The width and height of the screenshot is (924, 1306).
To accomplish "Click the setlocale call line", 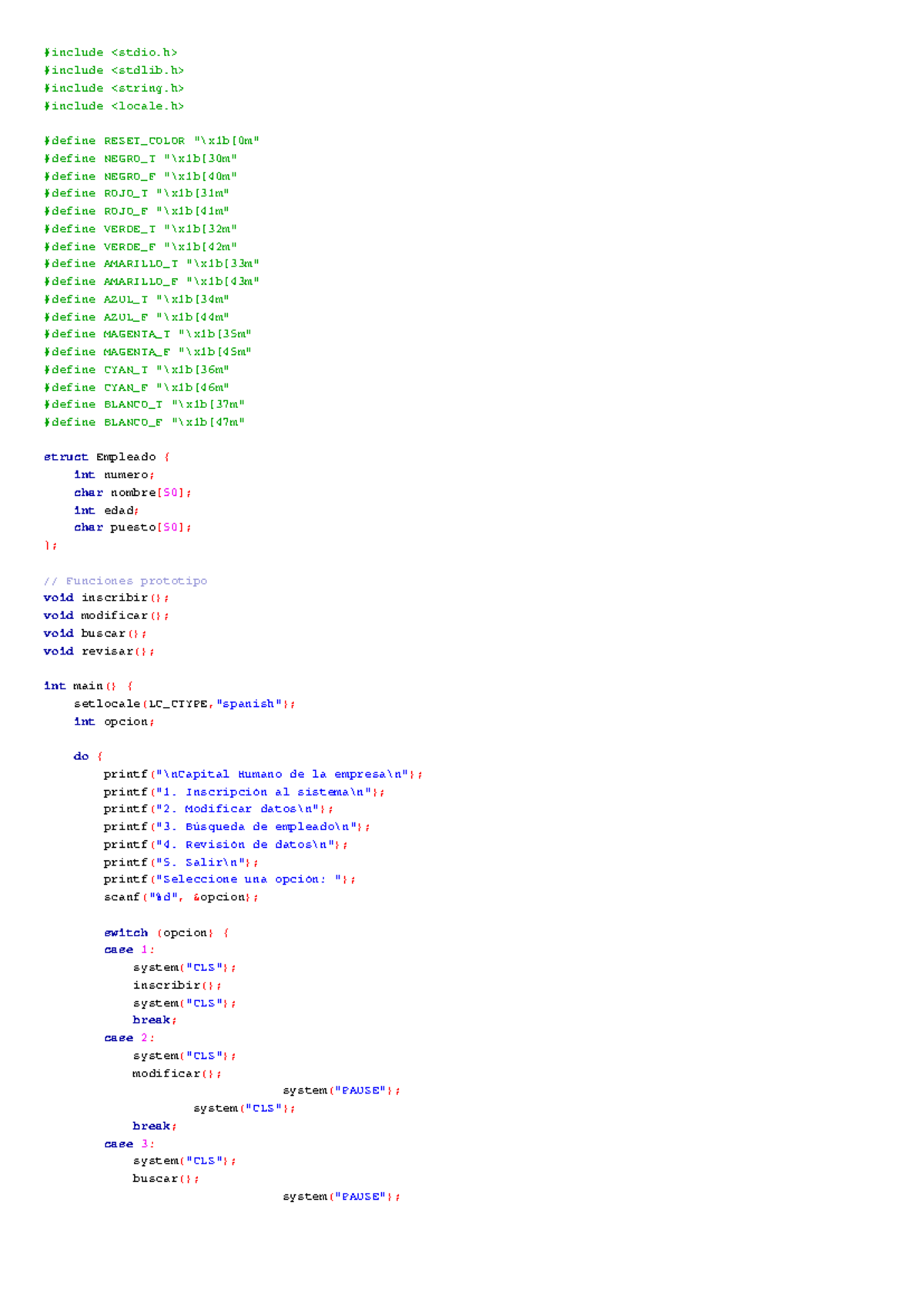I will (184, 704).
